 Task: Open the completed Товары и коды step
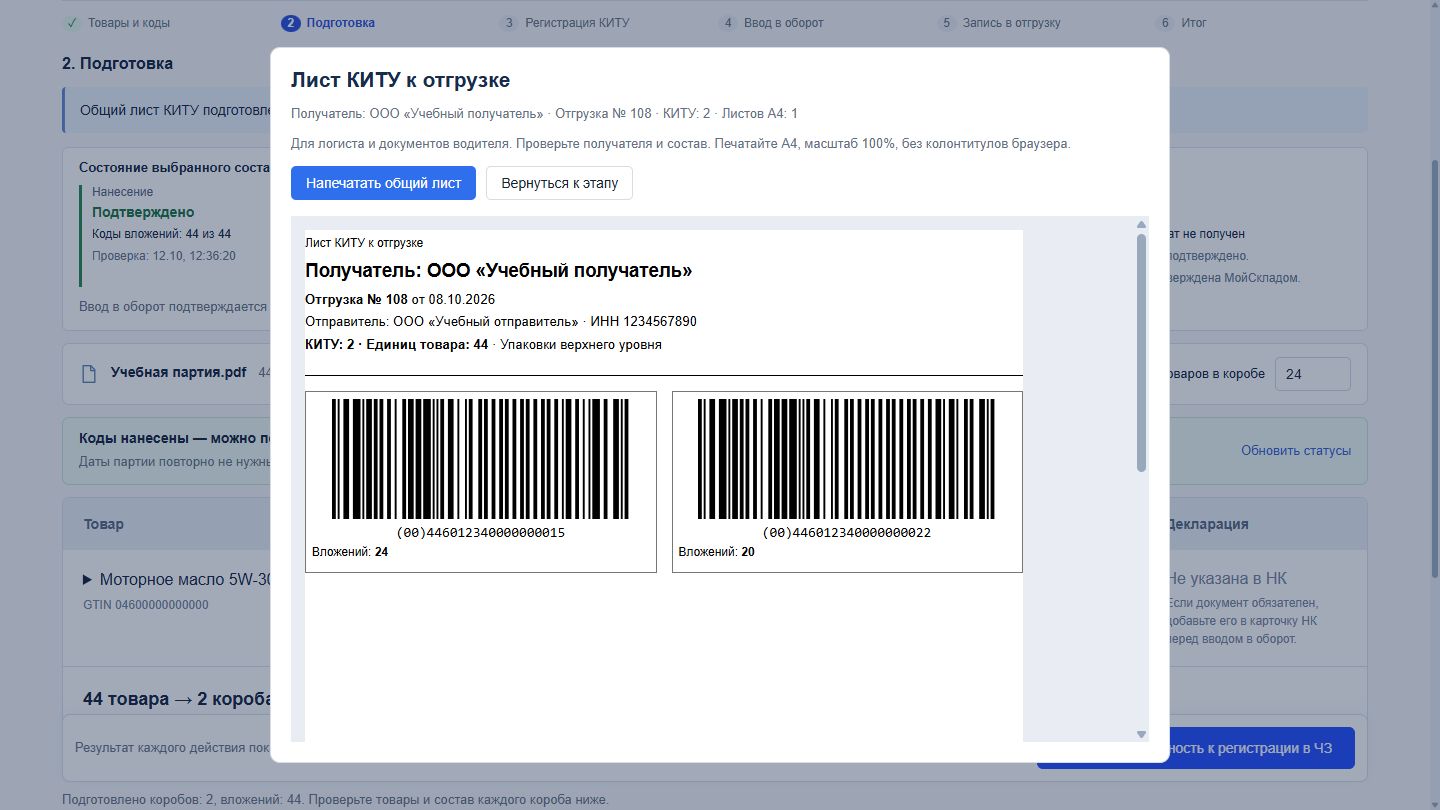(117, 22)
